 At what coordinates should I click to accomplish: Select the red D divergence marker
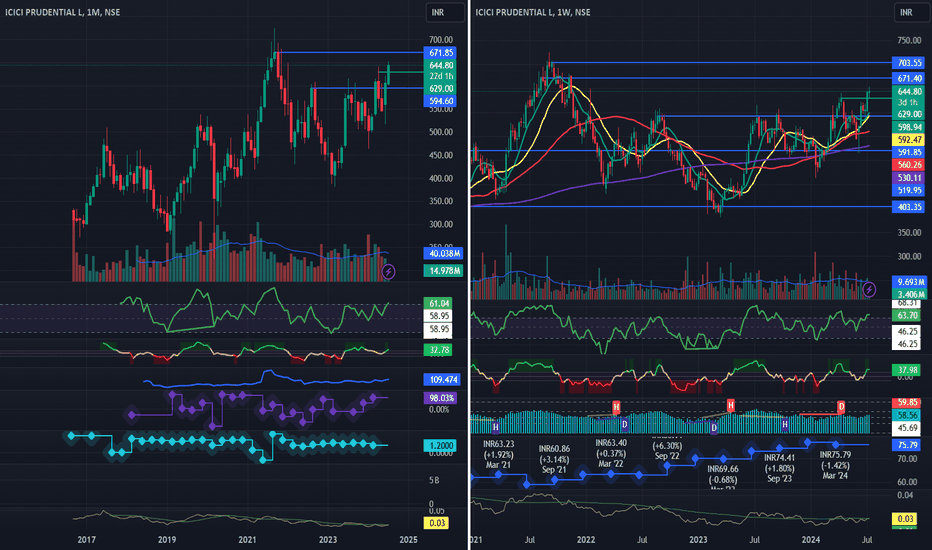tap(841, 407)
